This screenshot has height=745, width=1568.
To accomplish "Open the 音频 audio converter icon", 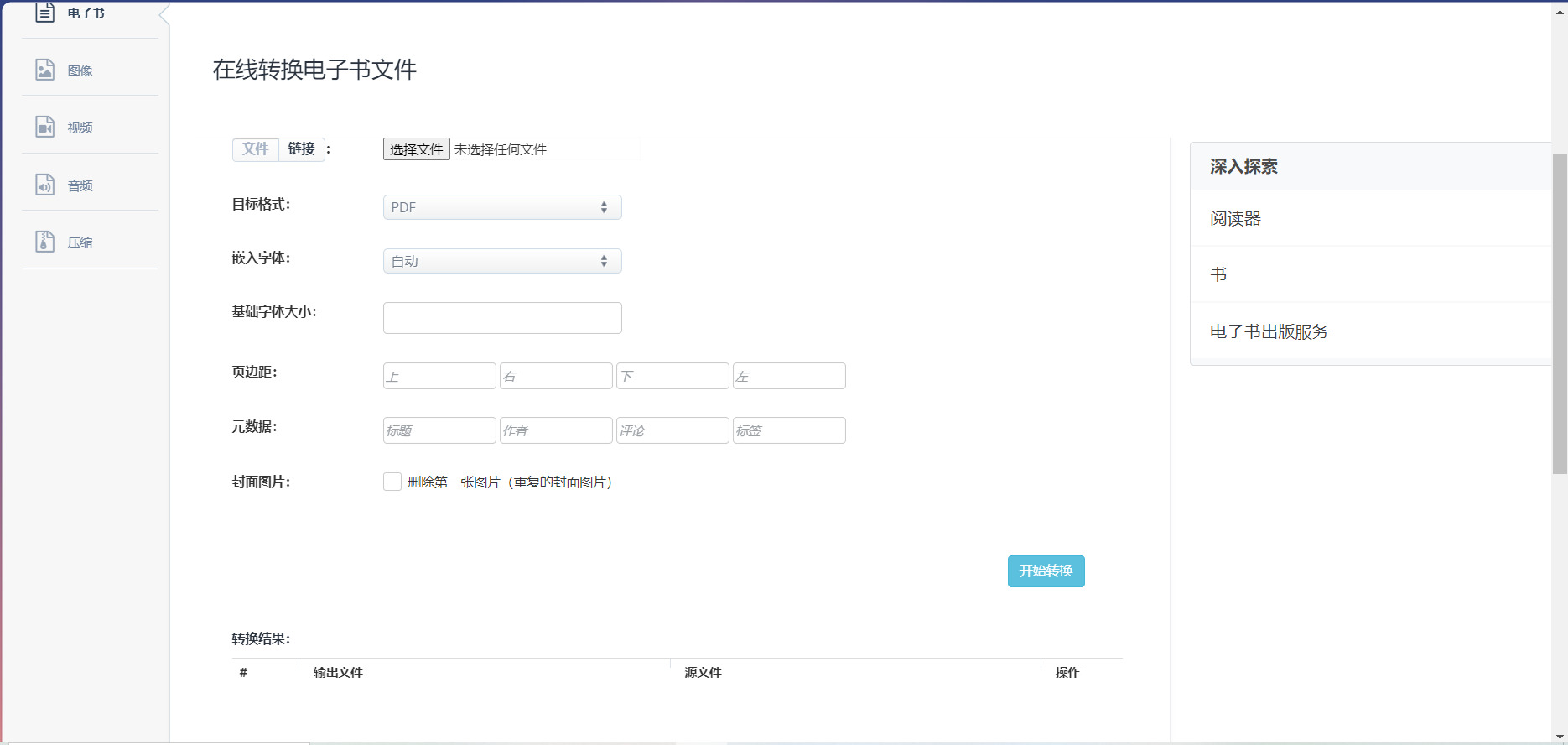I will 44,185.
